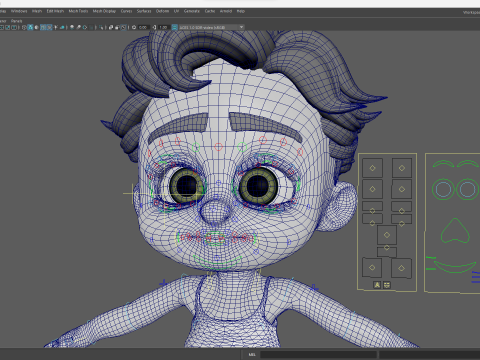Open the Curves menu
Screen dimensions: 480x360
pyautogui.click(x=126, y=11)
